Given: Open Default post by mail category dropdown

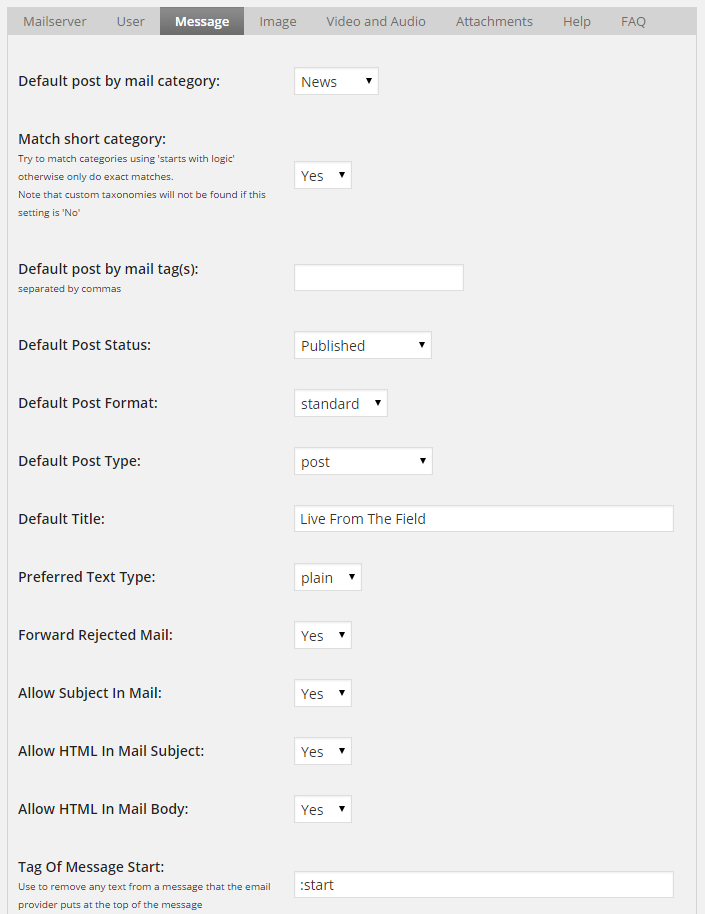Looking at the screenshot, I should coord(336,82).
